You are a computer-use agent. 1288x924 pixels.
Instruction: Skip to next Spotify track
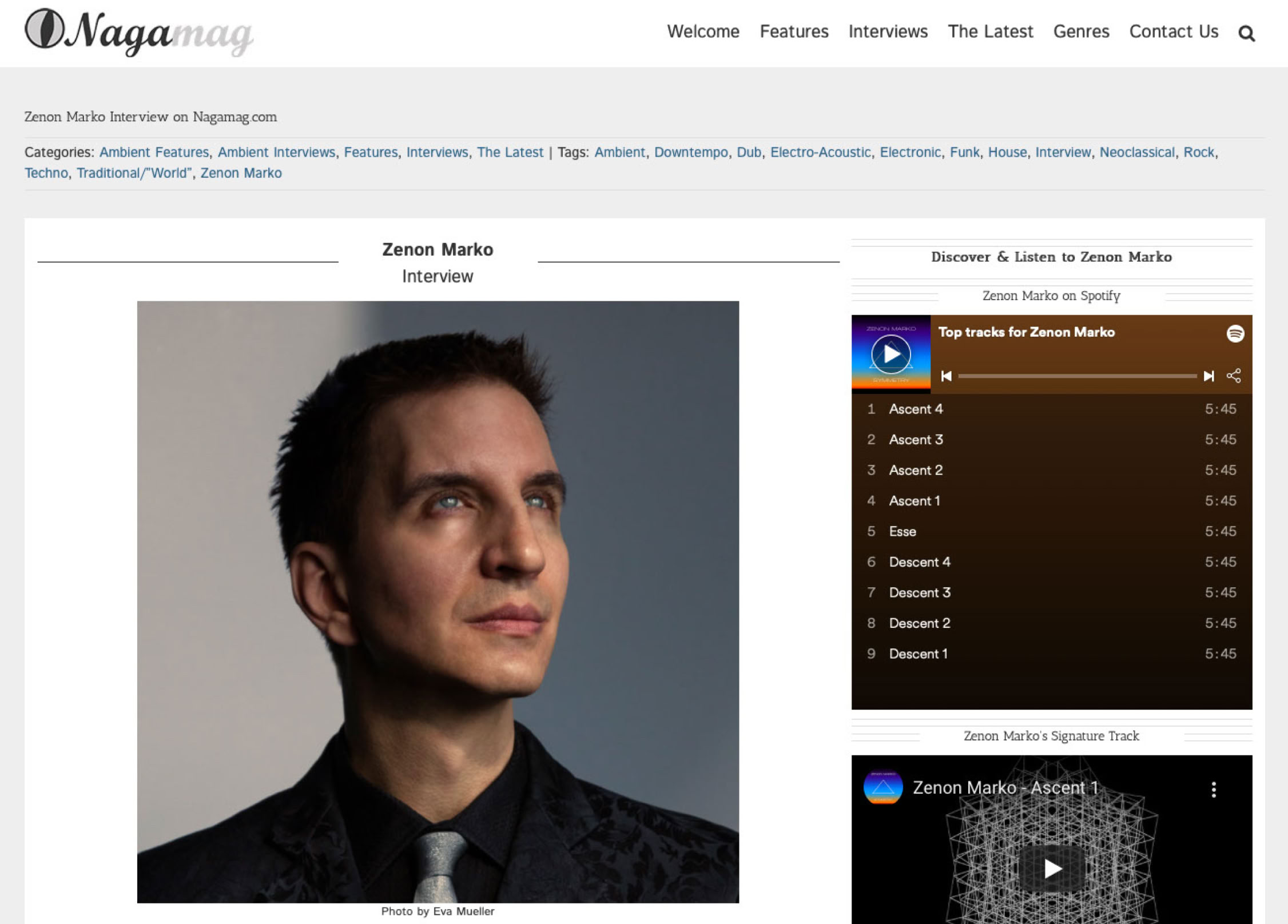click(x=1208, y=376)
